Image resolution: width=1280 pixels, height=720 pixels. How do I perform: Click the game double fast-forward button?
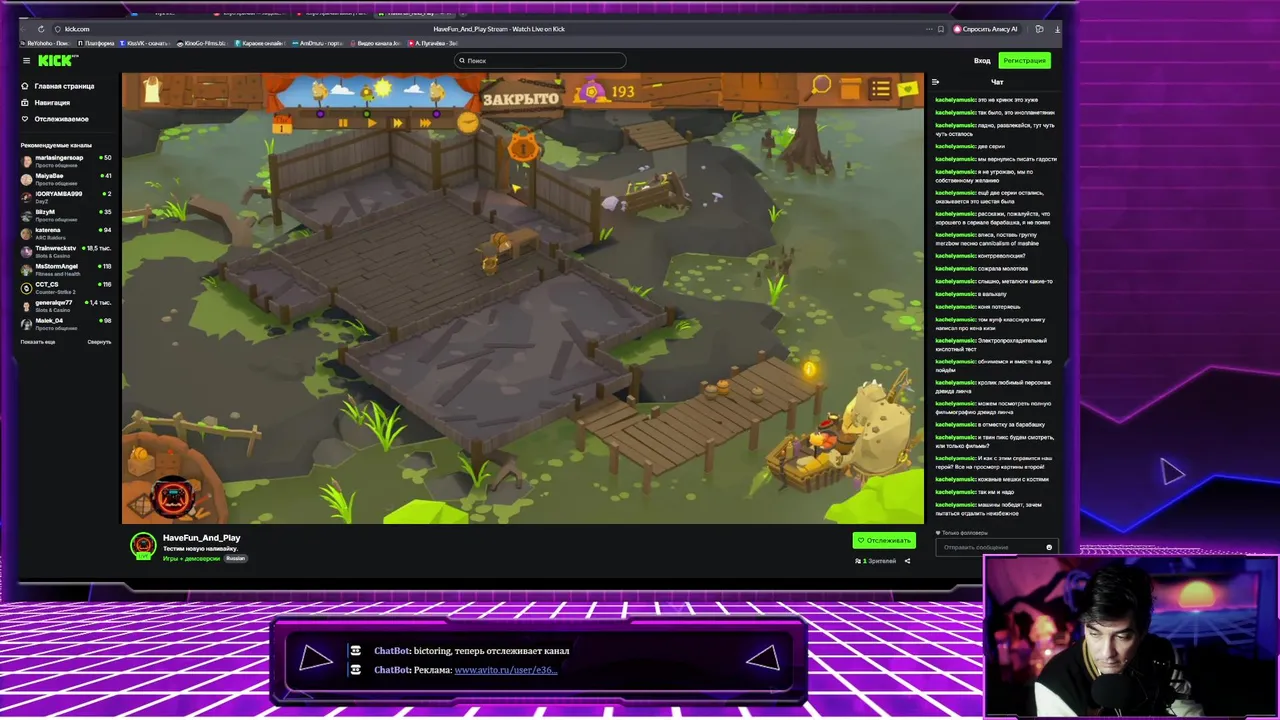[397, 123]
